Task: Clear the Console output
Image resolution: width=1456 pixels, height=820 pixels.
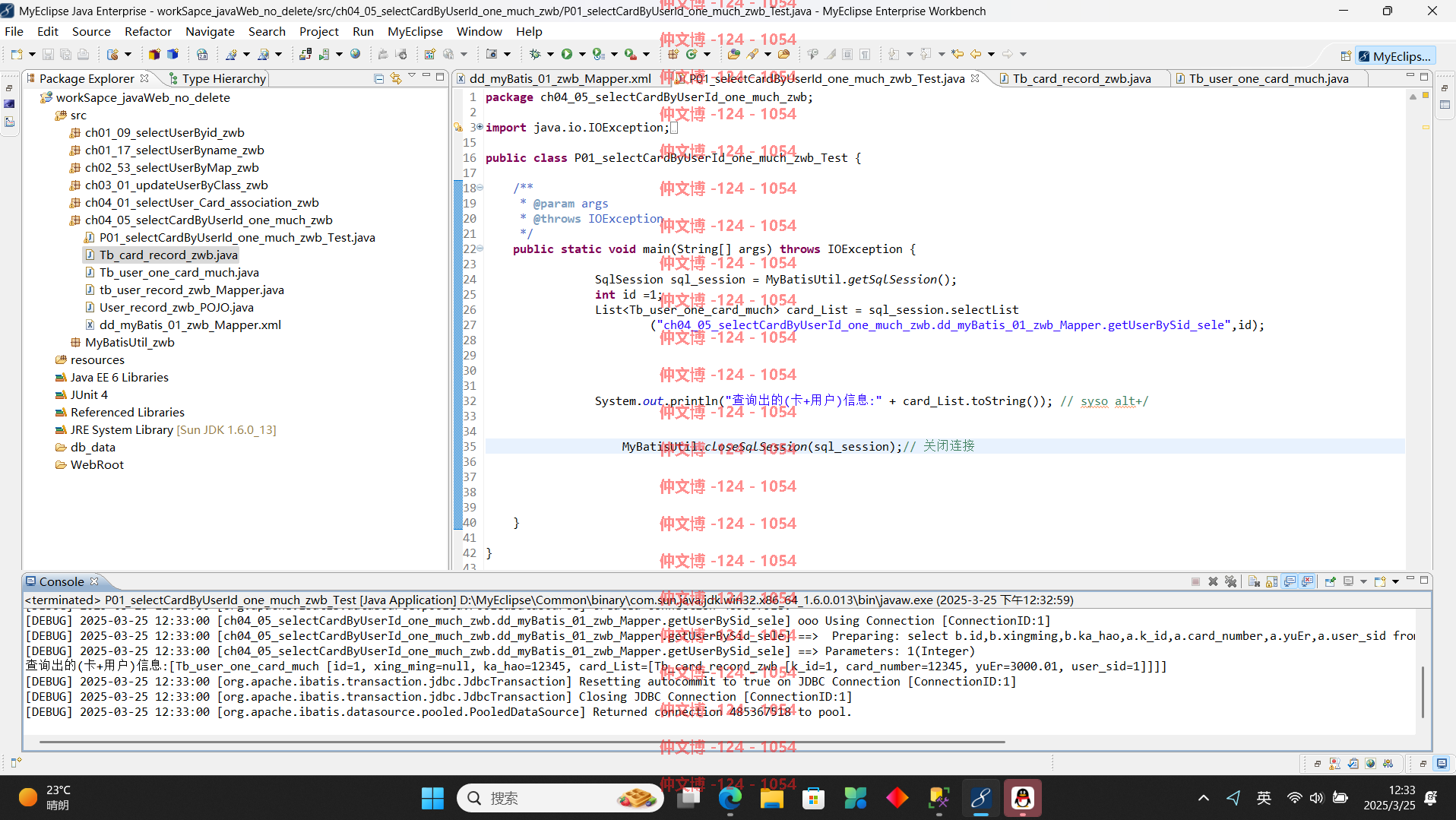Action: (x=1254, y=581)
